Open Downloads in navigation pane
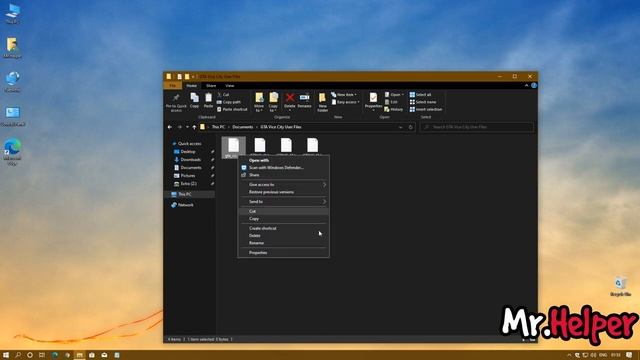 click(191, 160)
